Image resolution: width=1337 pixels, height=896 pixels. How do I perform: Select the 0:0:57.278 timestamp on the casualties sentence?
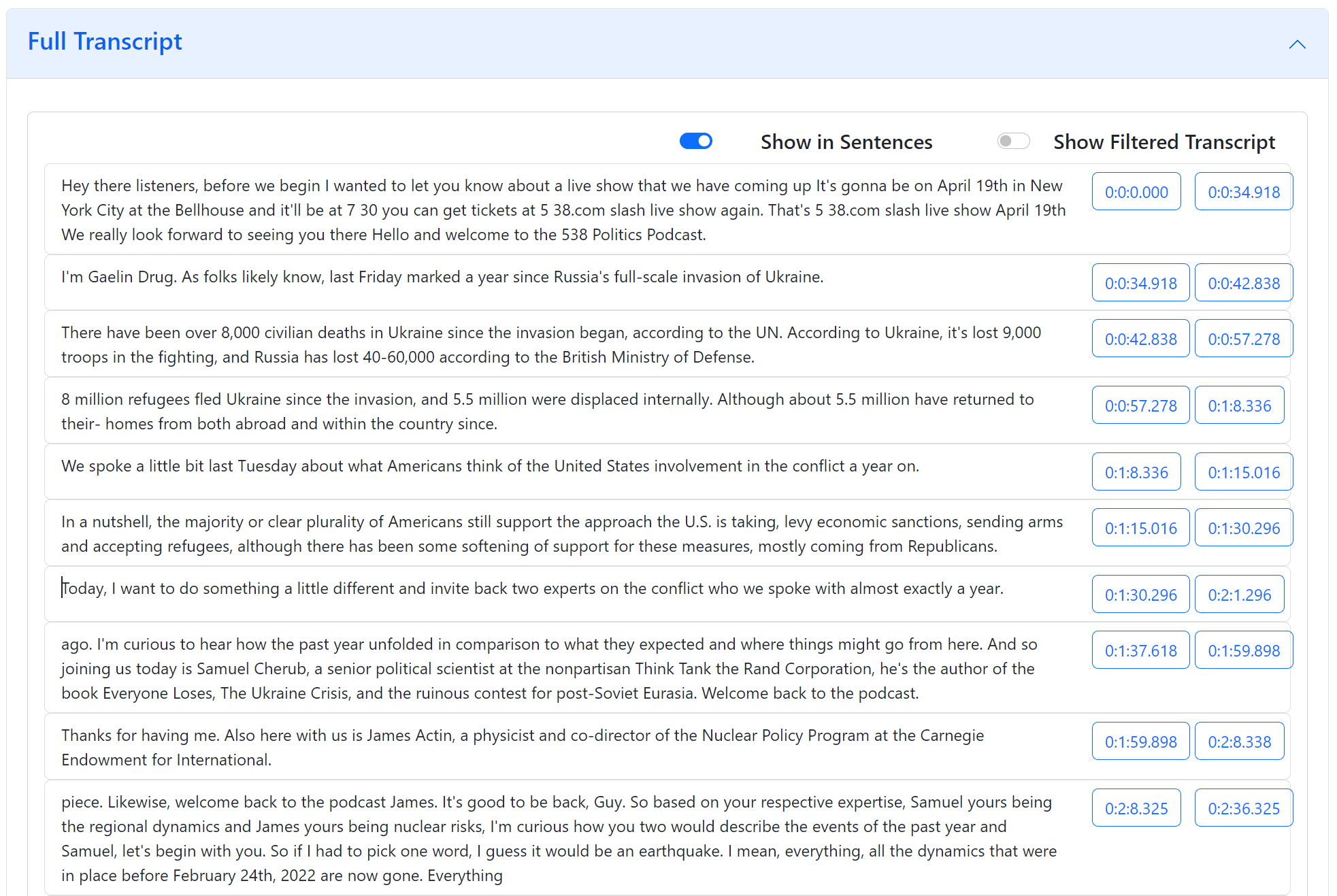[x=1244, y=338]
